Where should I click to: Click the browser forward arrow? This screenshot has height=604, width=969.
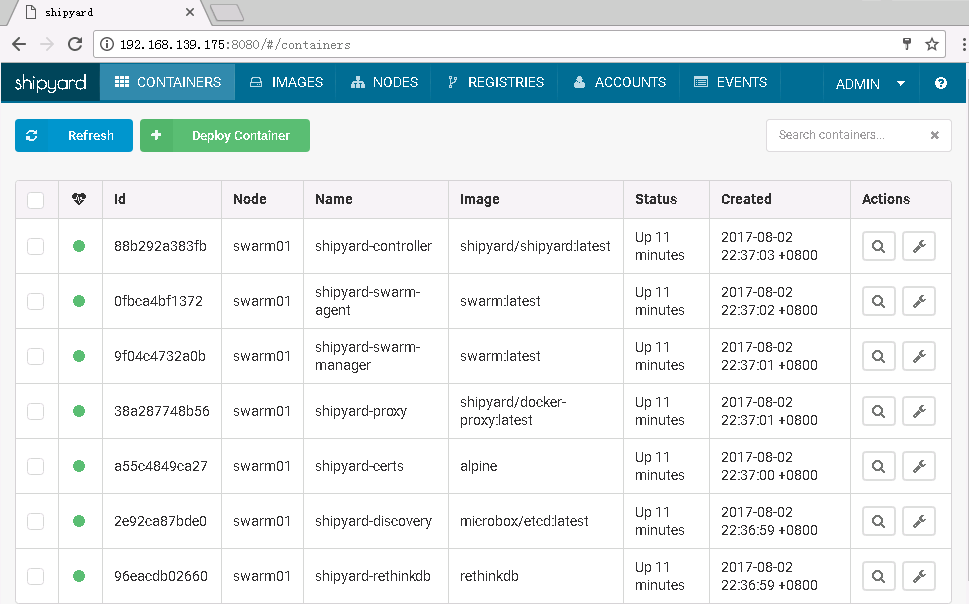pos(47,44)
